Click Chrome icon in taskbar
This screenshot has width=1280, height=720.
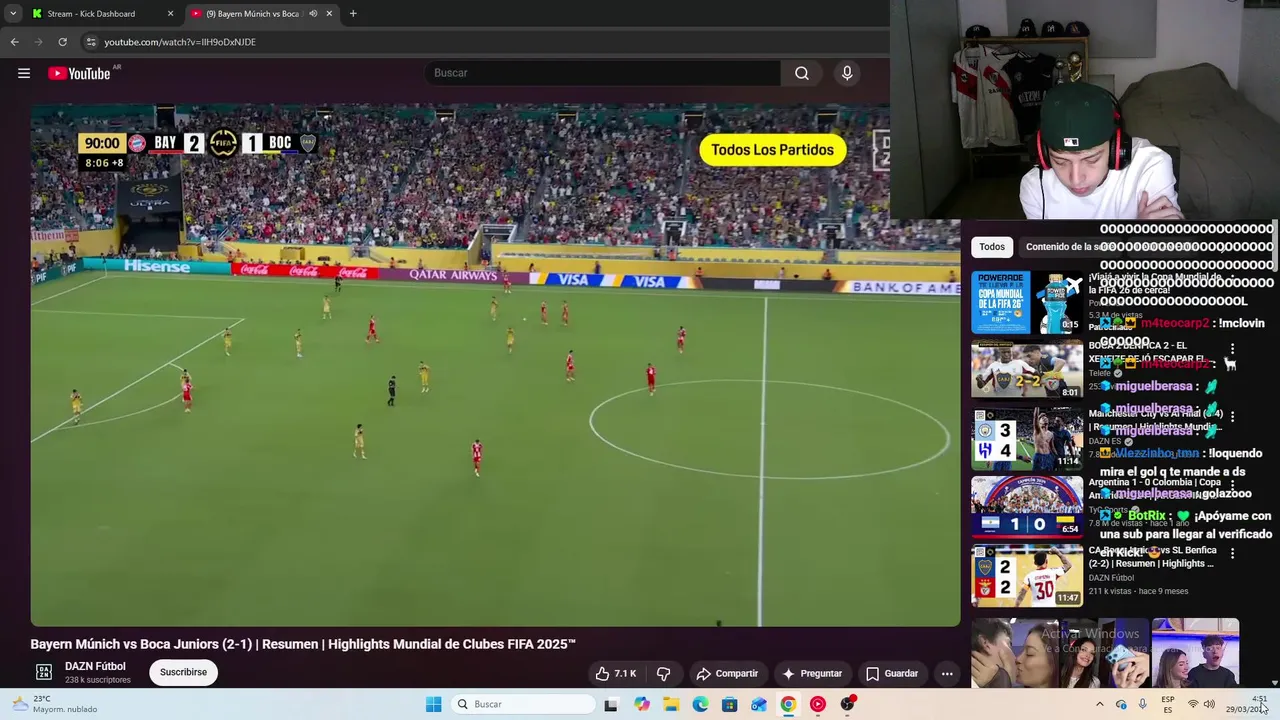tap(788, 704)
